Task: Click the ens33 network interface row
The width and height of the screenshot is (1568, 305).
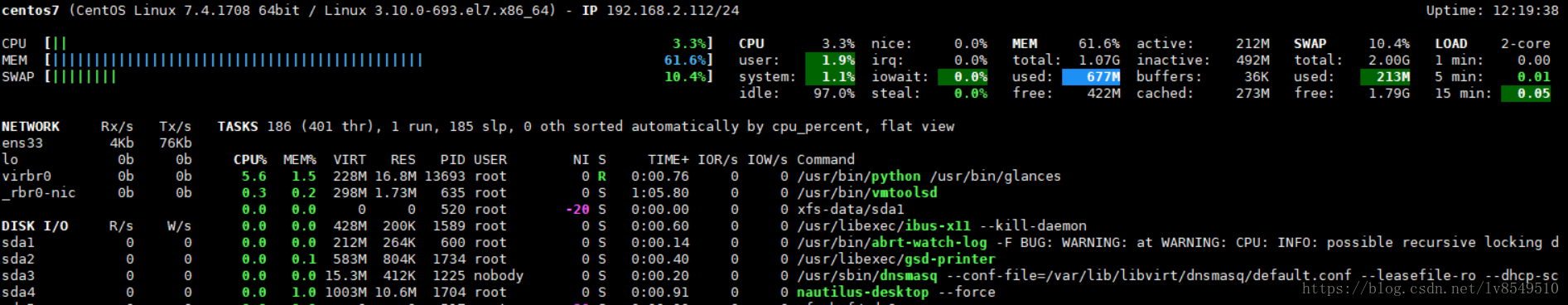Action: 97,143
